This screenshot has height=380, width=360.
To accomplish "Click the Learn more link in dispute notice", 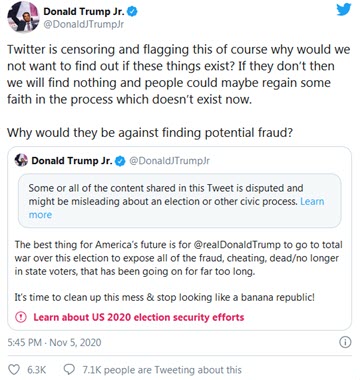I will point(176,208).
